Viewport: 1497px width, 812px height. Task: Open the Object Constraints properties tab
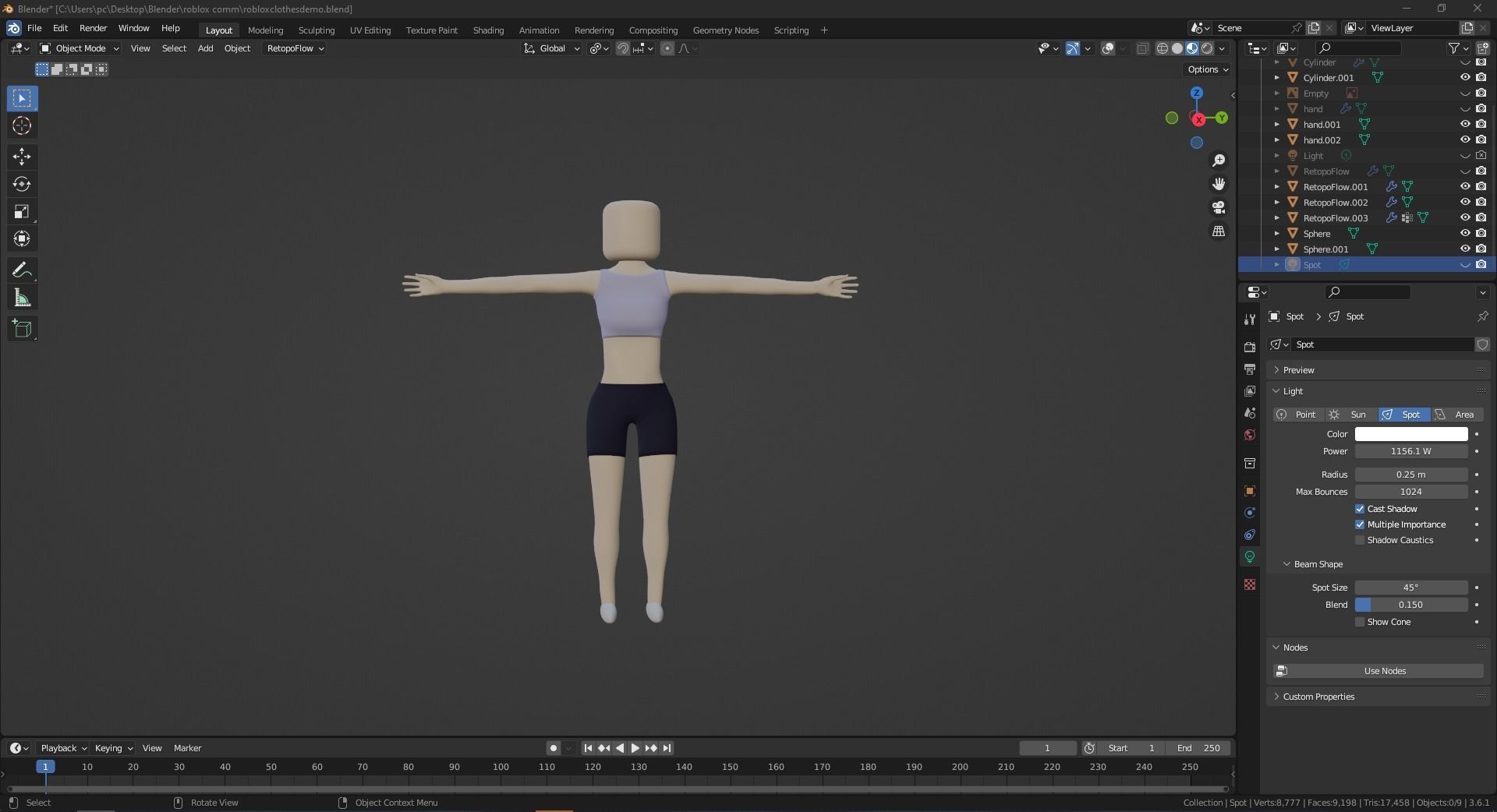coord(1250,535)
